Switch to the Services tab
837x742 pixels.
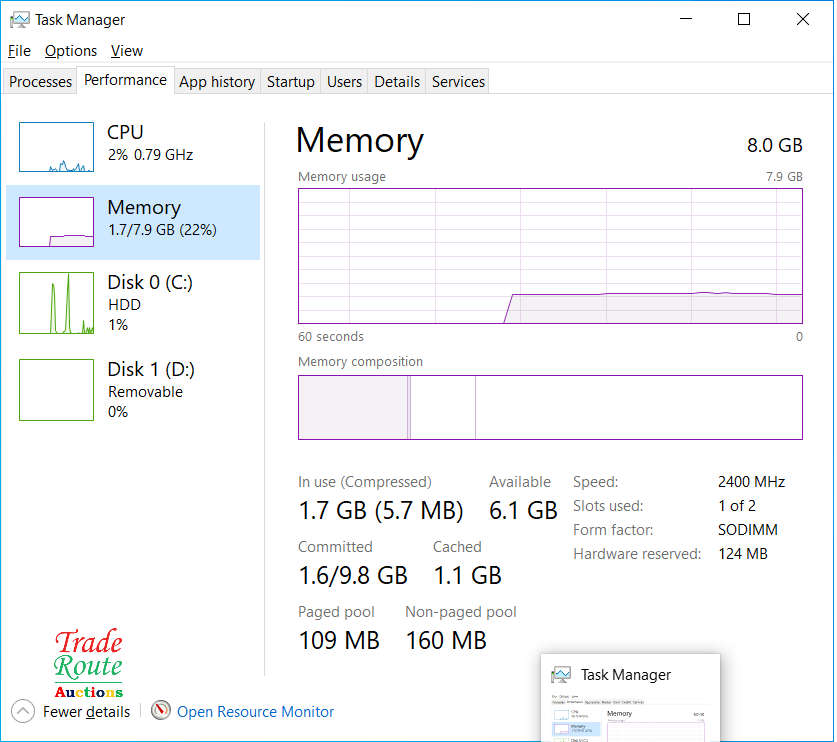point(458,82)
